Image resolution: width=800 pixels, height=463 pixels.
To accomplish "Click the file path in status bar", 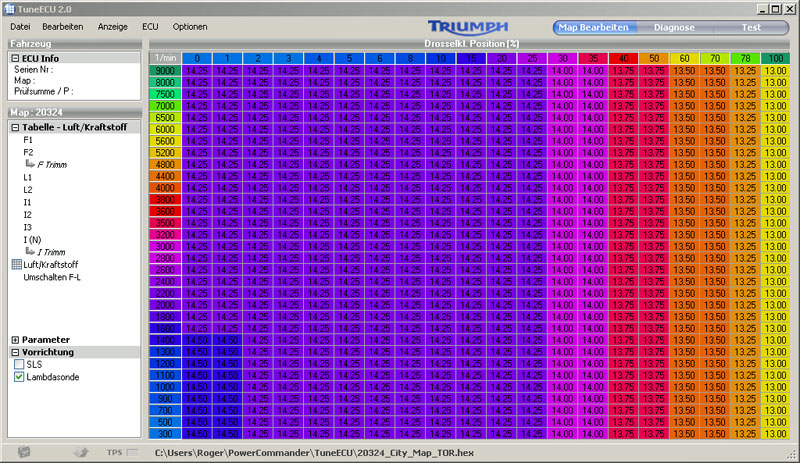I will pyautogui.click(x=314, y=453).
